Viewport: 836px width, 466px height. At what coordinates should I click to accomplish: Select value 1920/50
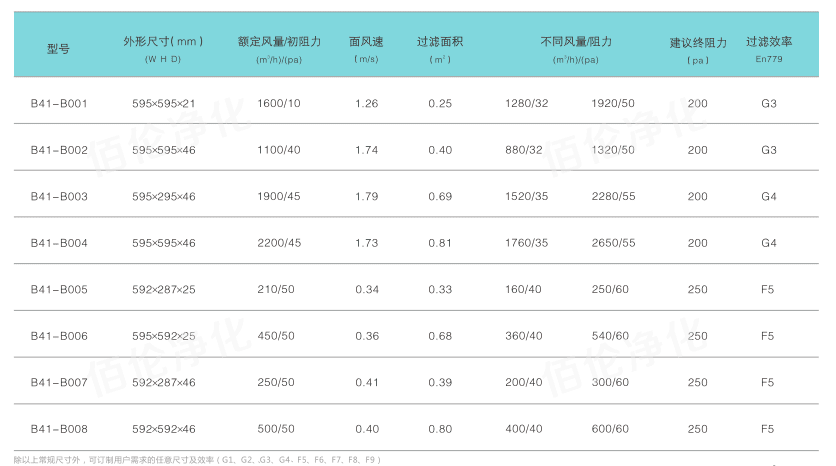click(x=613, y=103)
